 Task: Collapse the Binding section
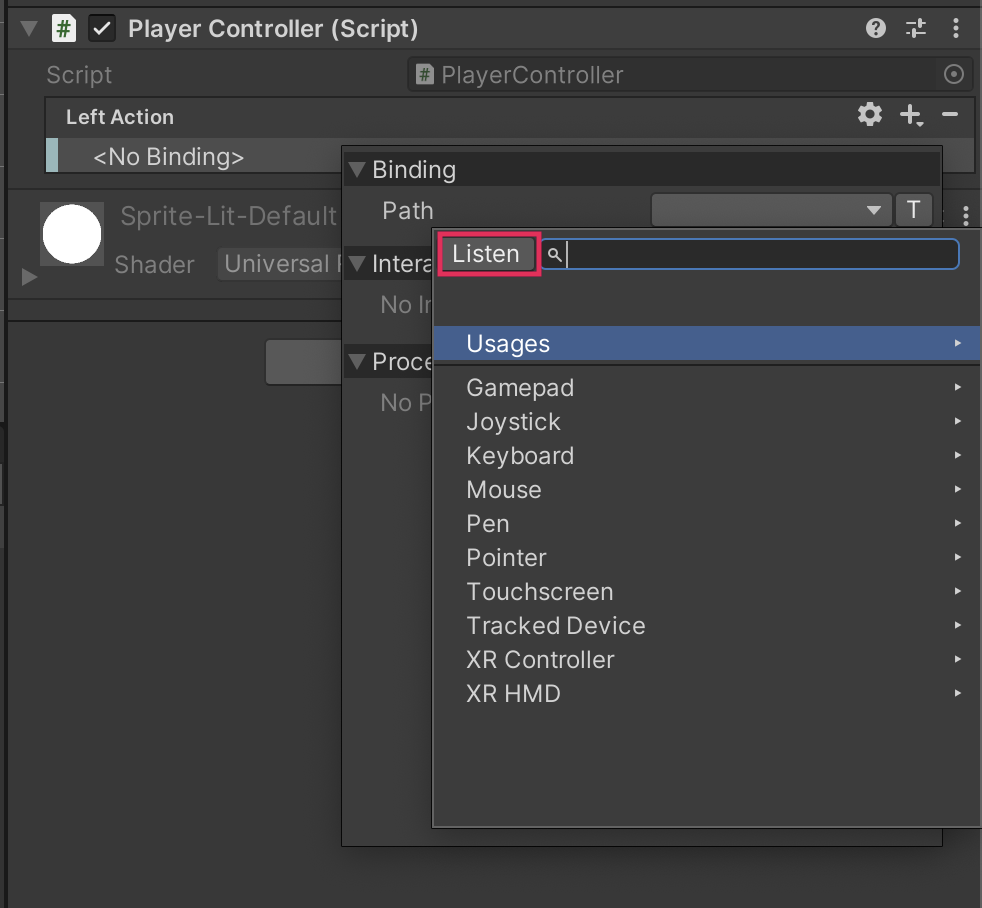click(x=357, y=170)
